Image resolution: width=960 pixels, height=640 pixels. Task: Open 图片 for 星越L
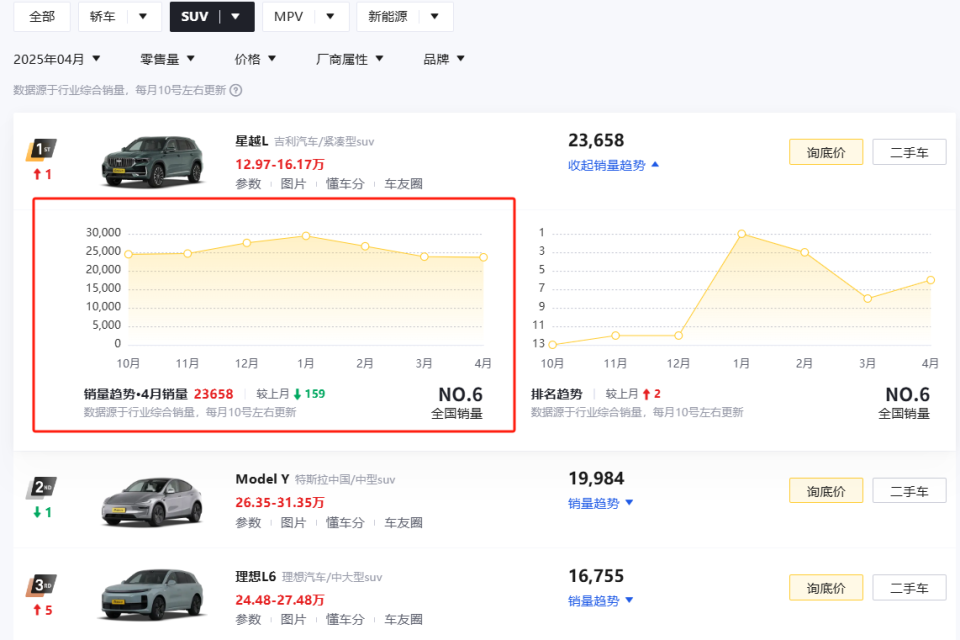pos(293,184)
